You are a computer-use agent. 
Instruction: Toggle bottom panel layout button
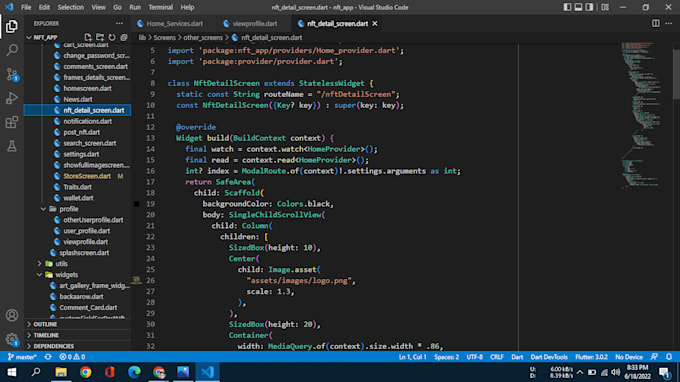pos(579,7)
